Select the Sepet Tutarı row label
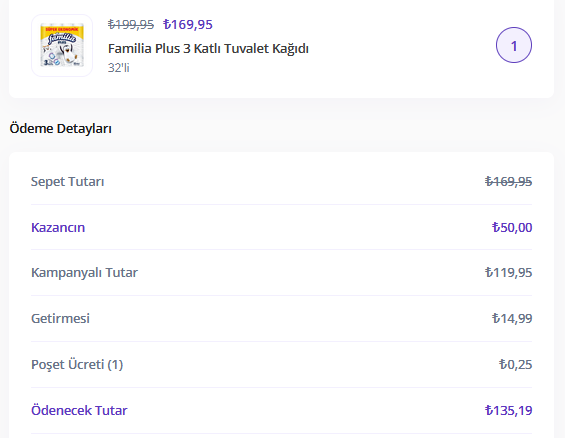Viewport: 565px width, 438px height. click(67, 182)
